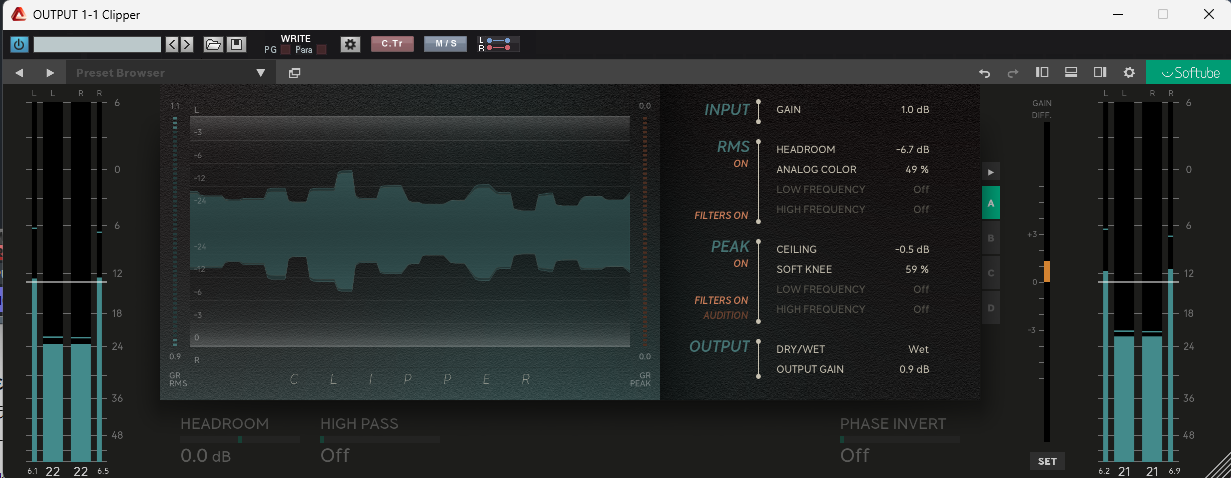Select setting slot D
The width and height of the screenshot is (1231, 478).
pos(991,307)
